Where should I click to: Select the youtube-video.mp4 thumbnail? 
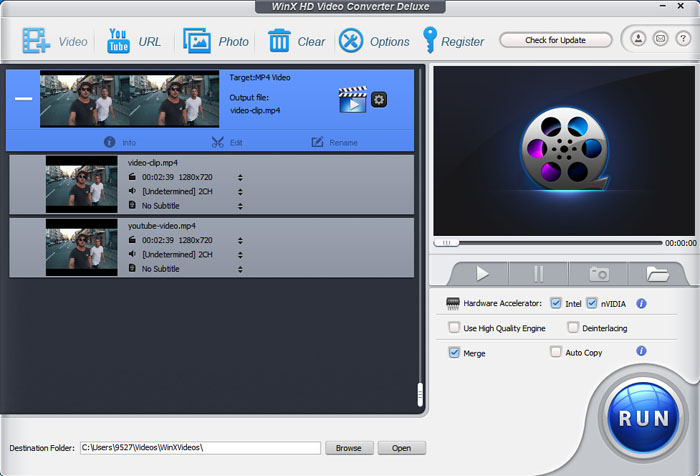pos(81,247)
